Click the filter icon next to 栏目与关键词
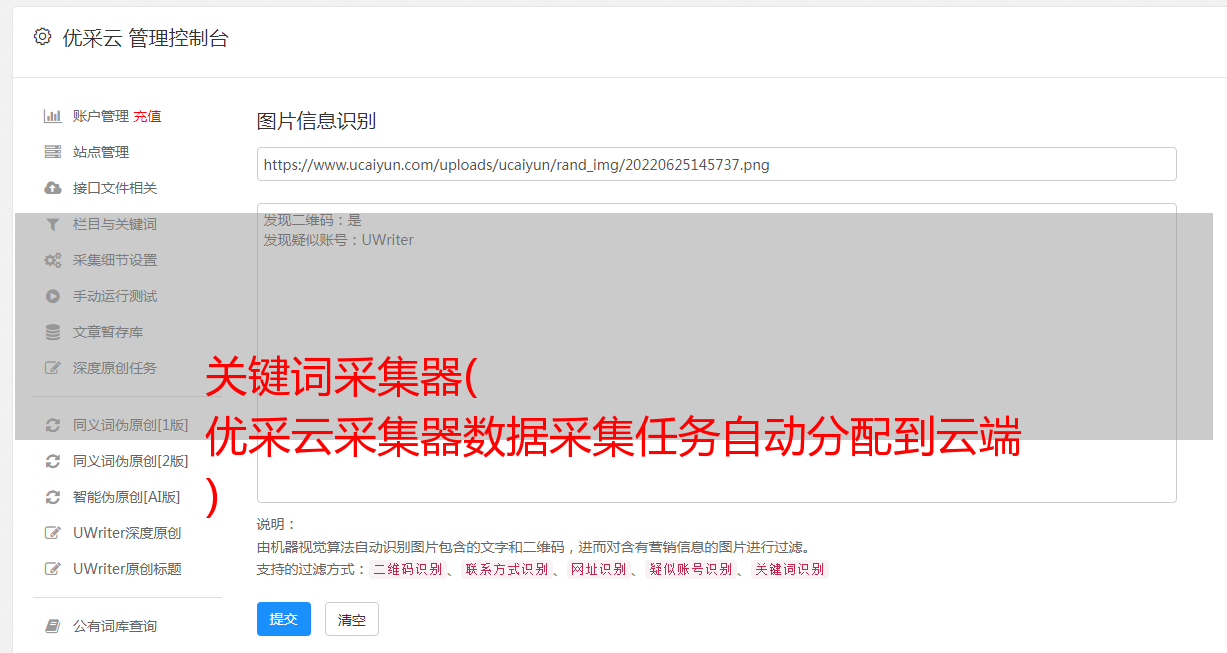The image size is (1227, 653). (53, 224)
